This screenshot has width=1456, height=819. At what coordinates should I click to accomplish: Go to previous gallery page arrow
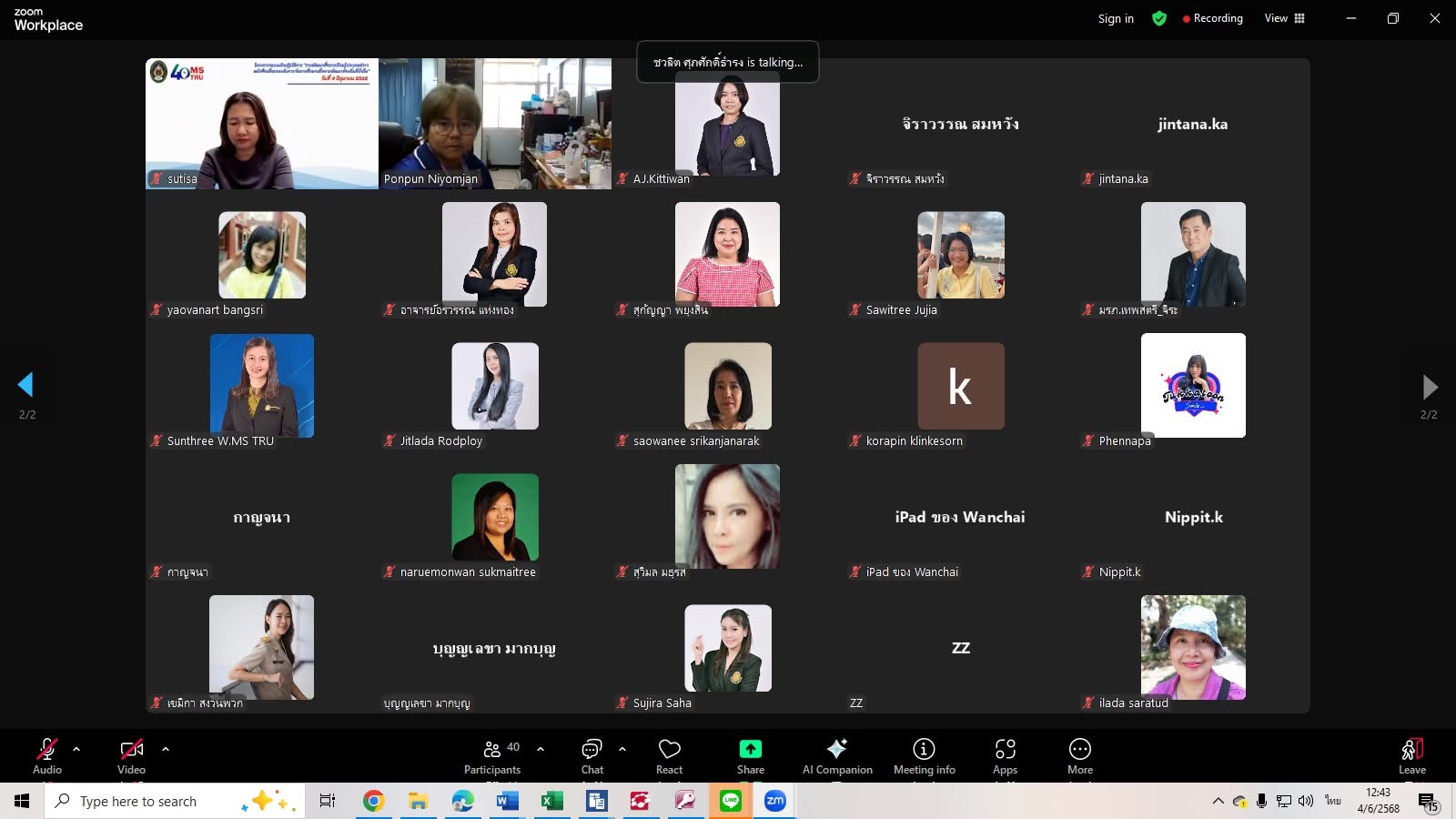[25, 385]
